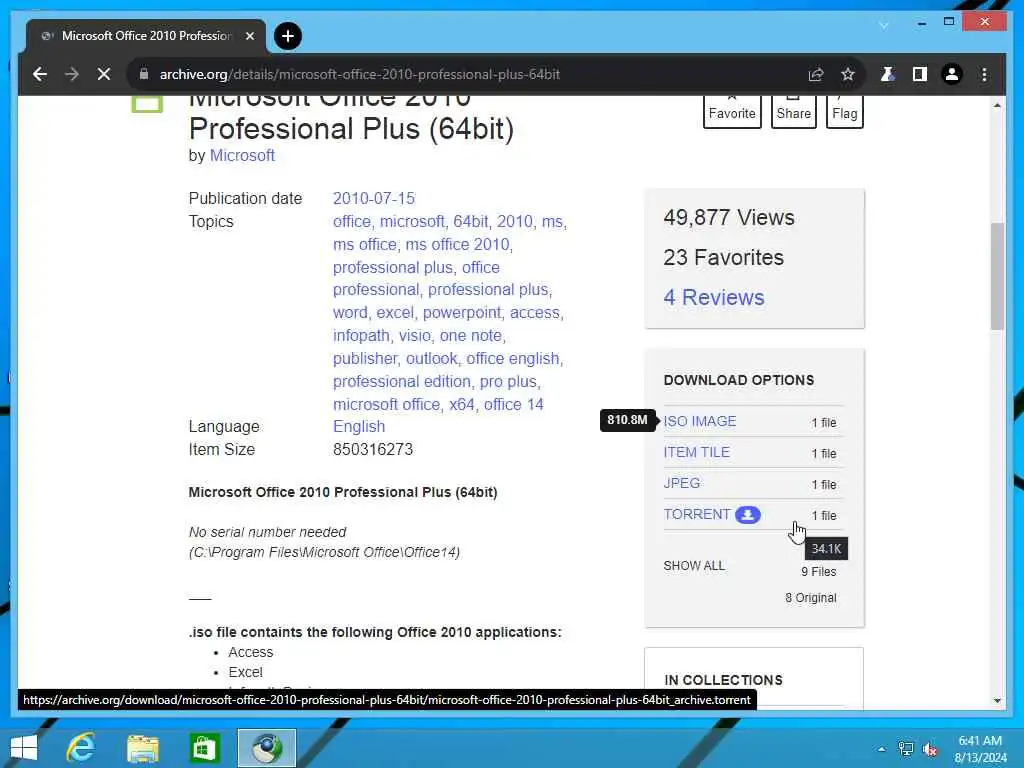
Task: Open the Windows Start button
Action: [x=24, y=748]
